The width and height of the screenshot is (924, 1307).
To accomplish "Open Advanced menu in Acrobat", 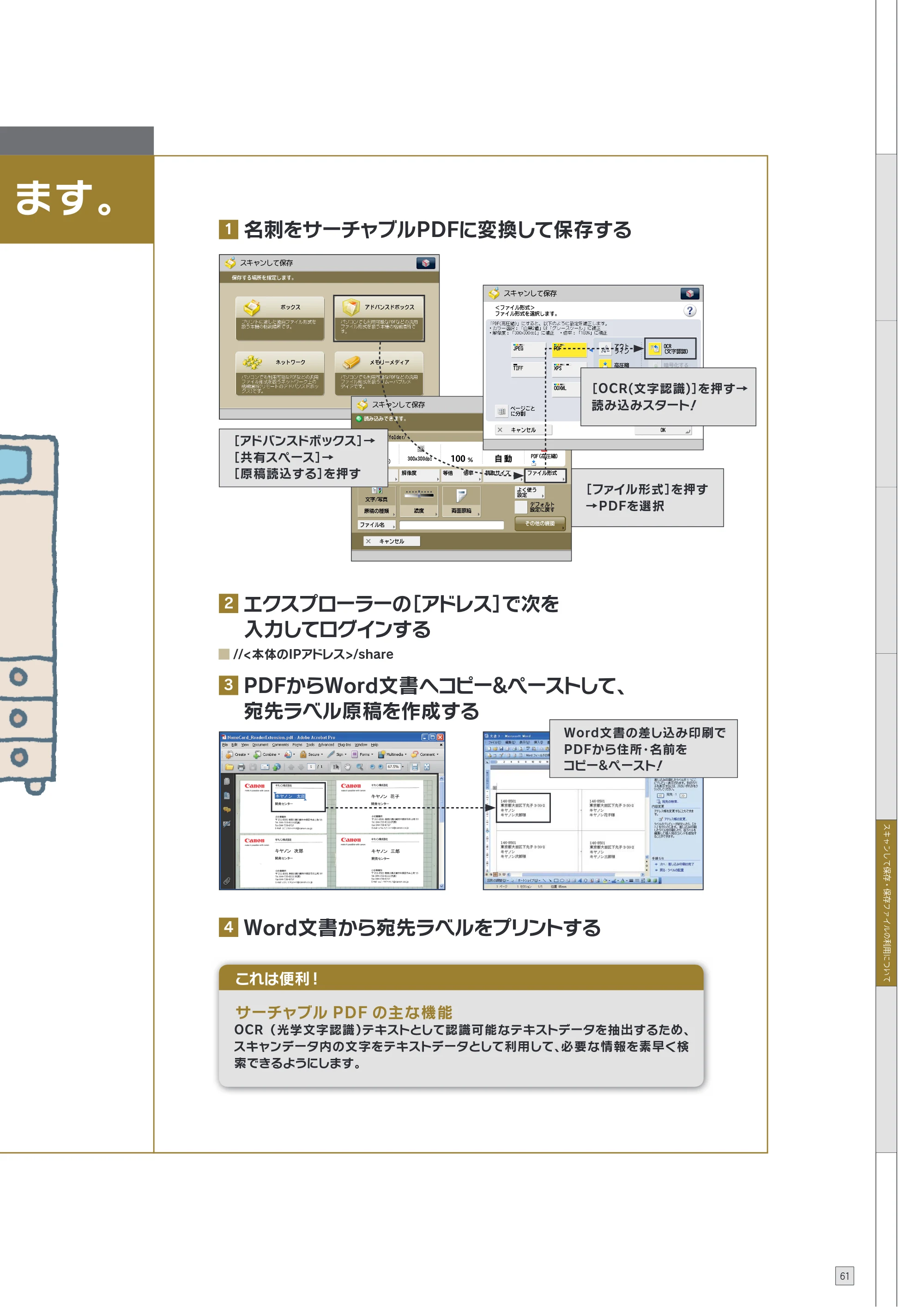I will 326,745.
